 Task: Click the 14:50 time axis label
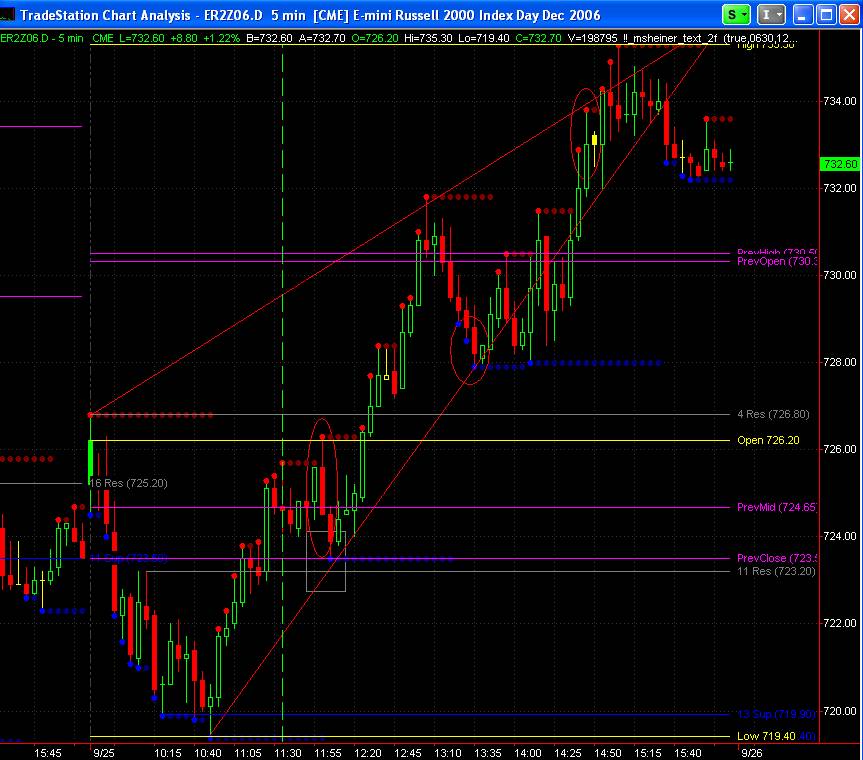608,753
